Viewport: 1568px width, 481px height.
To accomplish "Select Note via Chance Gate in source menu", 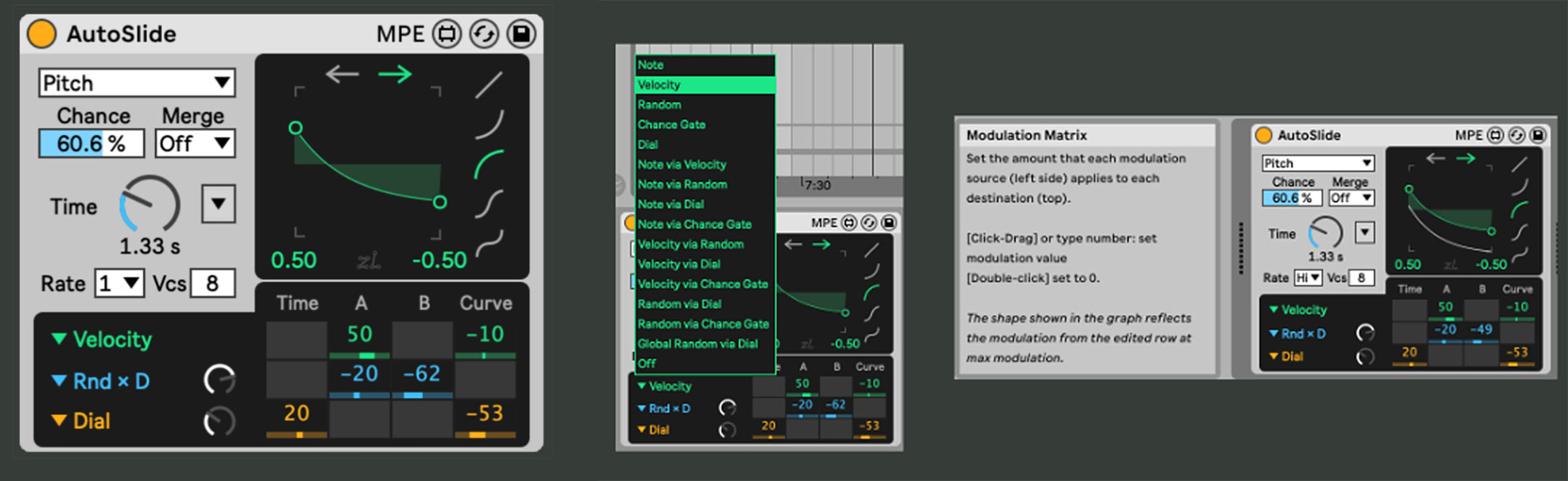I will click(x=706, y=224).
